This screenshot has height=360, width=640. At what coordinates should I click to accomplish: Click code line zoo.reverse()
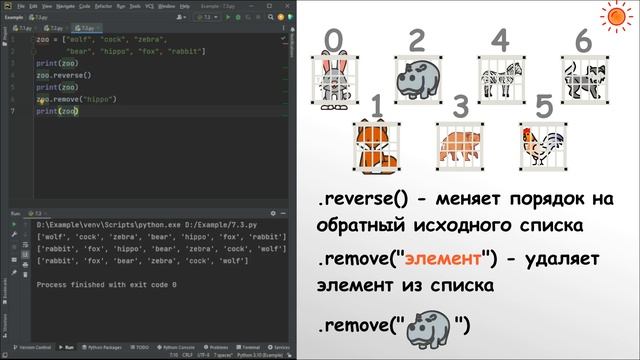pos(64,76)
